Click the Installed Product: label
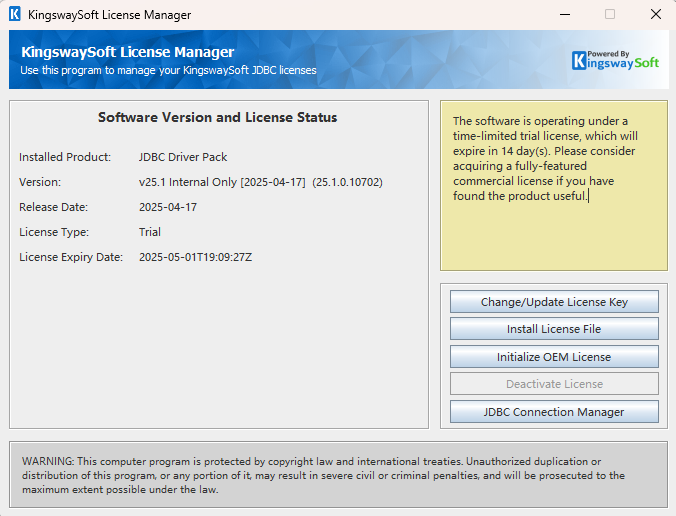This screenshot has width=676, height=516. pyautogui.click(x=65, y=157)
